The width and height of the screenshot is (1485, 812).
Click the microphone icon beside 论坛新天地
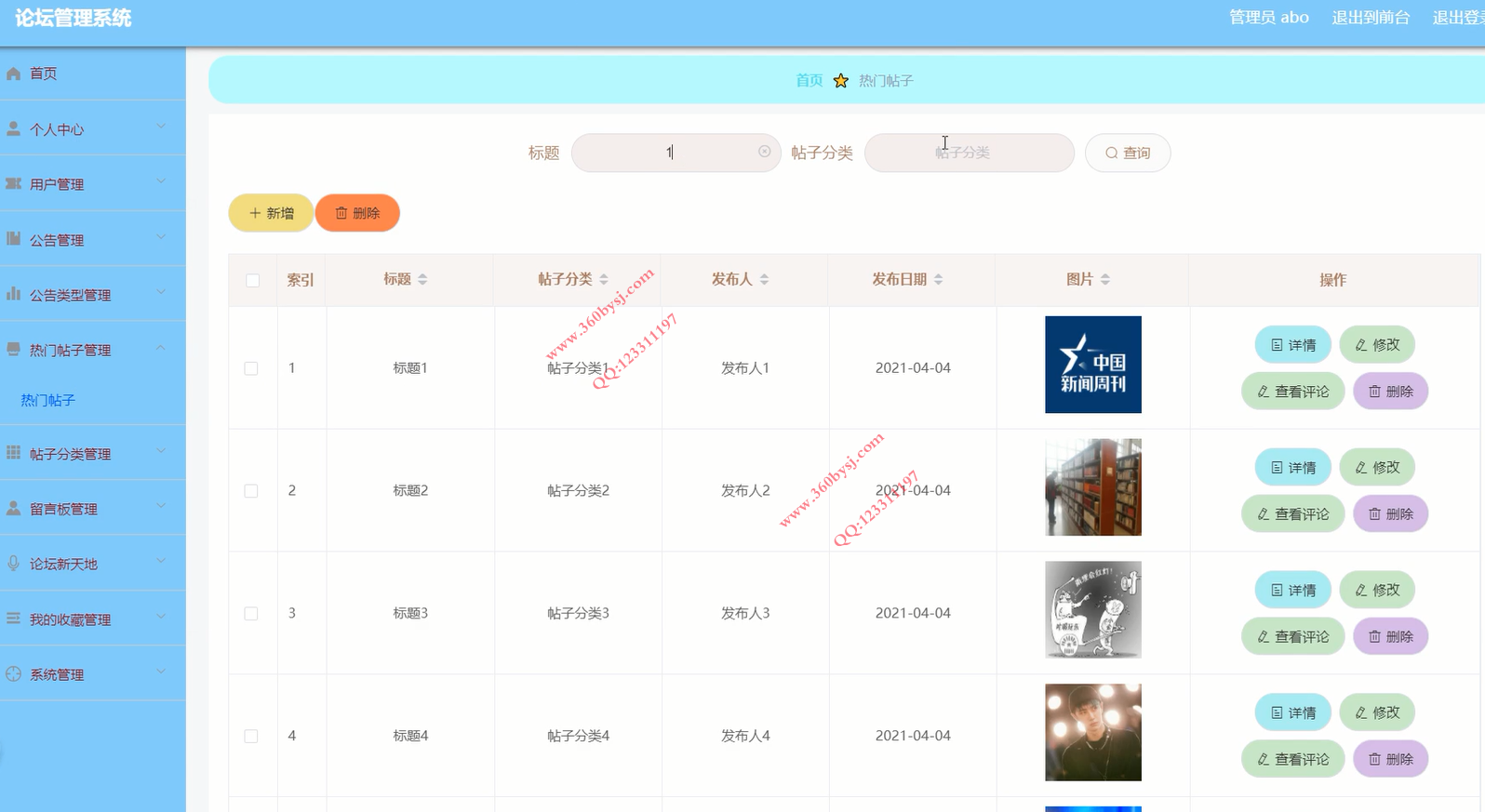point(13,563)
